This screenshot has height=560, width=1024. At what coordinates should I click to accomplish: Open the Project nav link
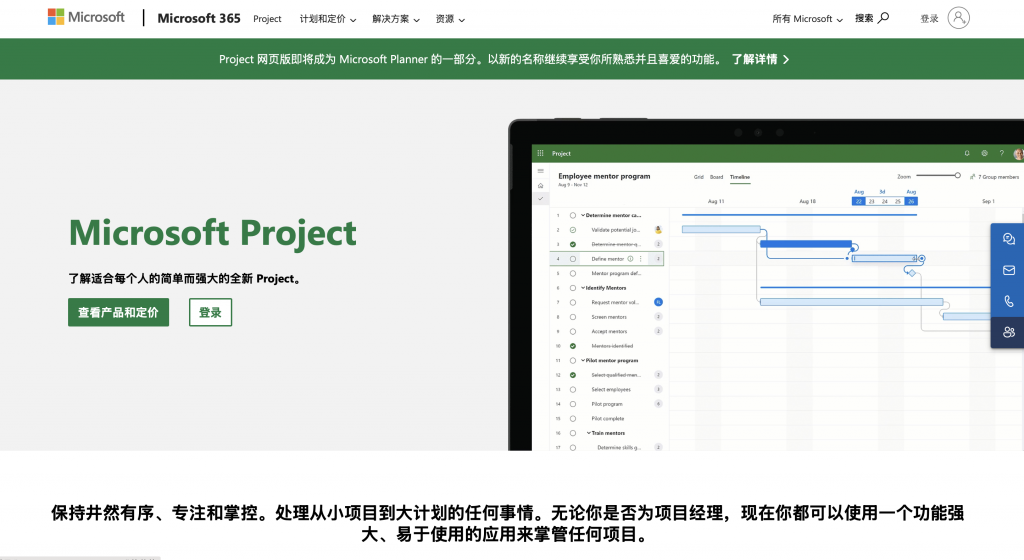click(x=267, y=19)
